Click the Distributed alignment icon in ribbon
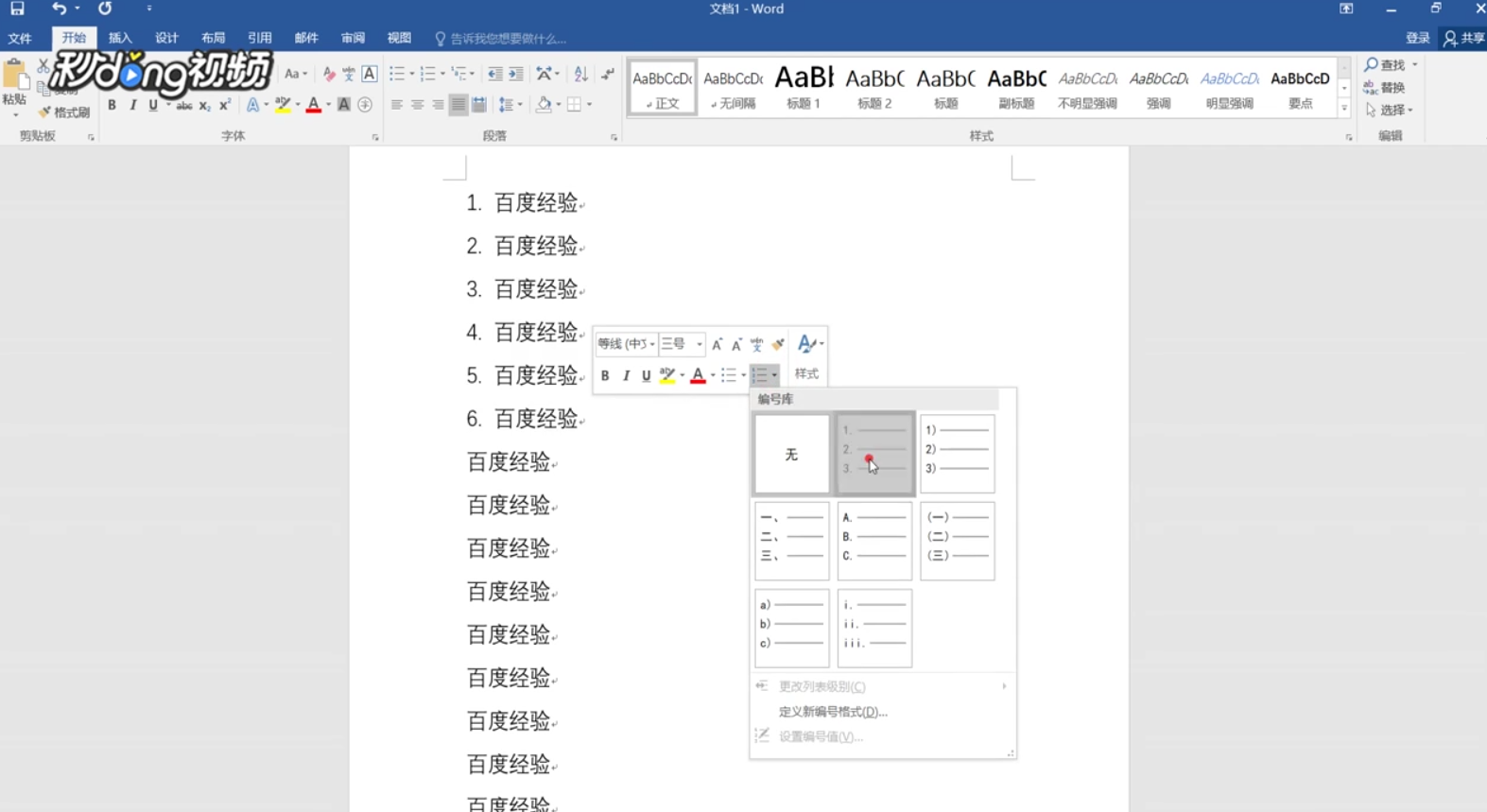This screenshot has height=812, width=1487. (479, 105)
